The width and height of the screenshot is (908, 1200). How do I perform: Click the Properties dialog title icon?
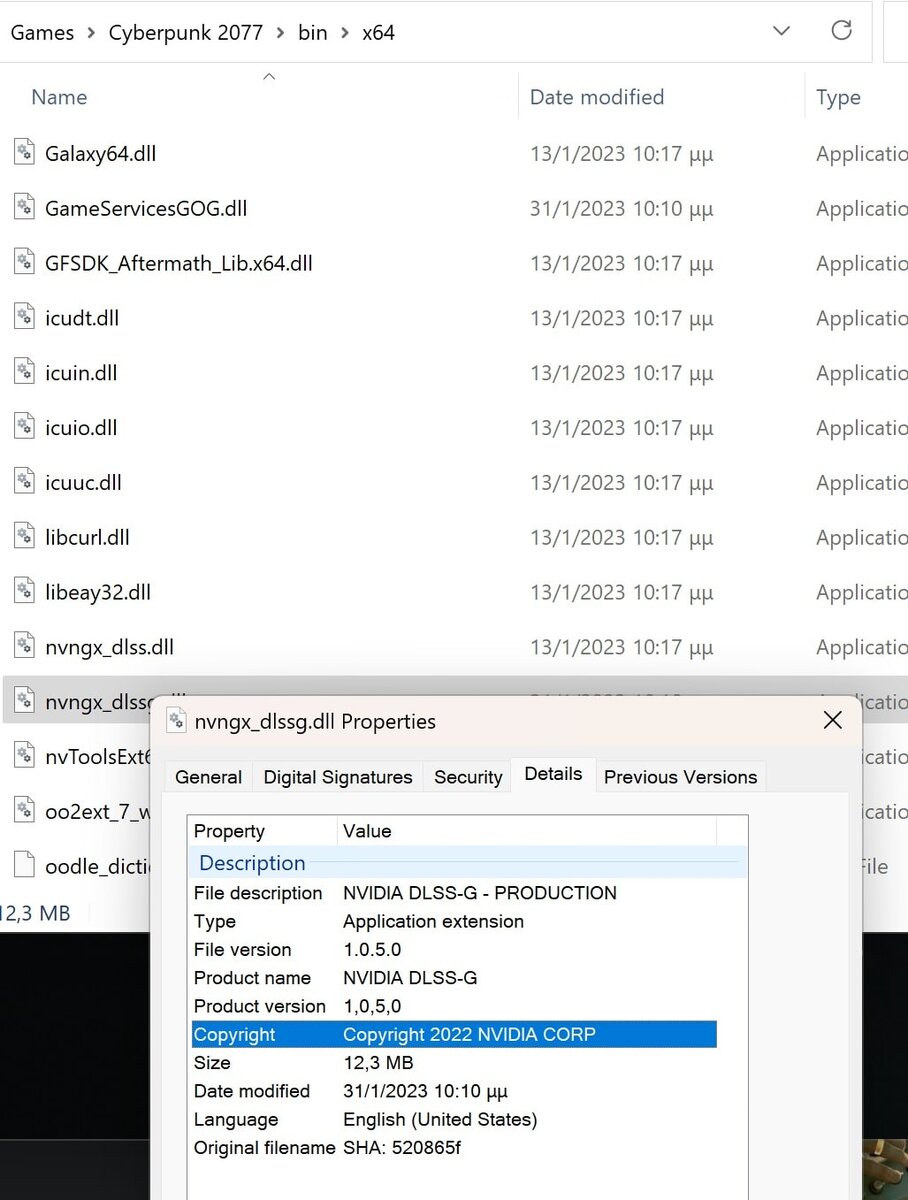(x=177, y=721)
